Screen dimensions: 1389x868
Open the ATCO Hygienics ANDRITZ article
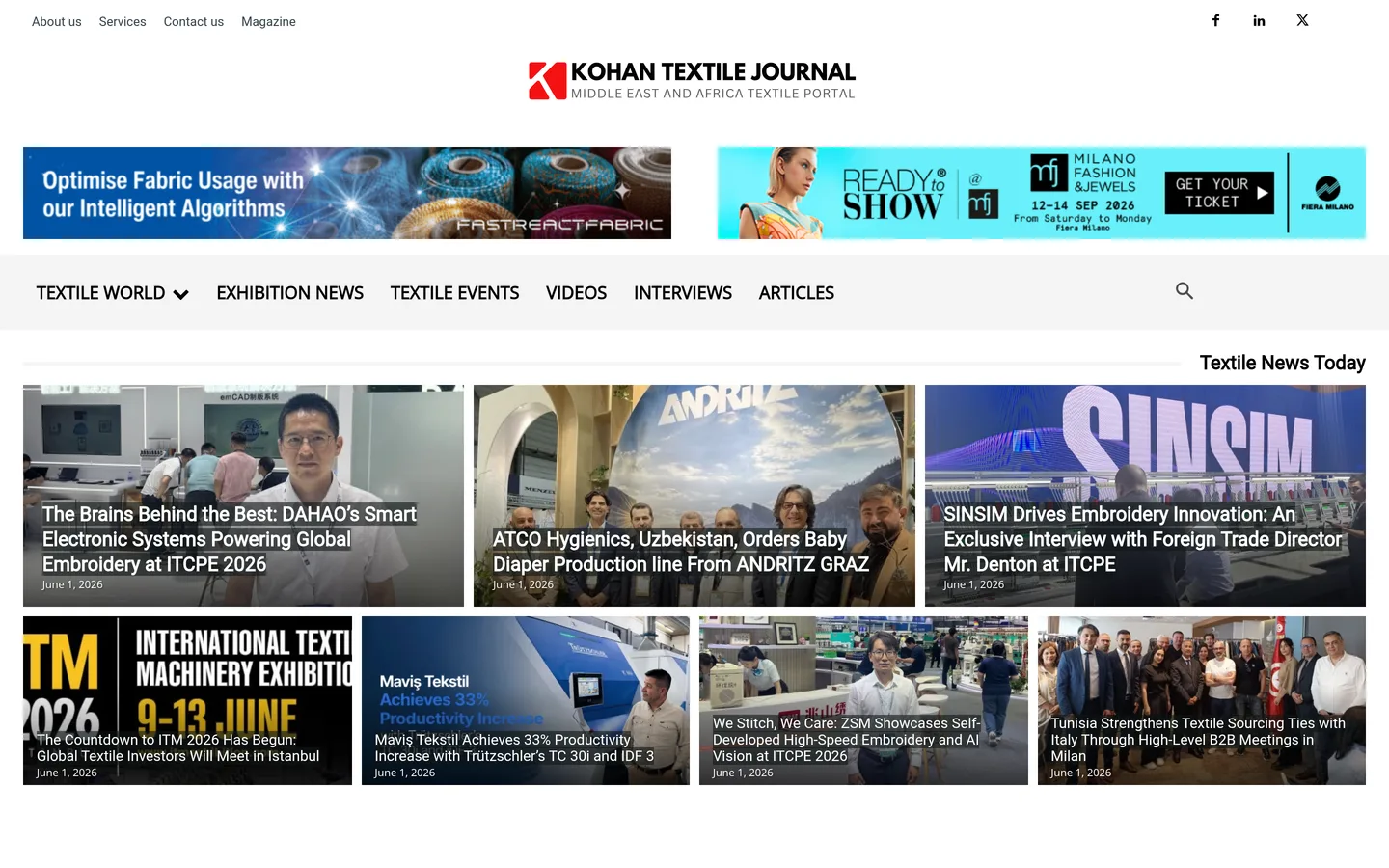(x=681, y=552)
